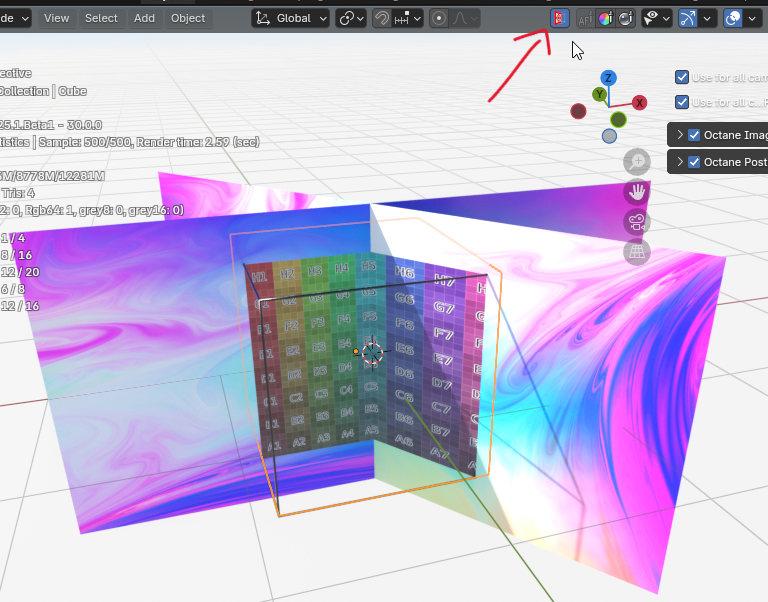The width and height of the screenshot is (768, 602).
Task: Click the negative Z axis dot
Action: click(x=609, y=136)
